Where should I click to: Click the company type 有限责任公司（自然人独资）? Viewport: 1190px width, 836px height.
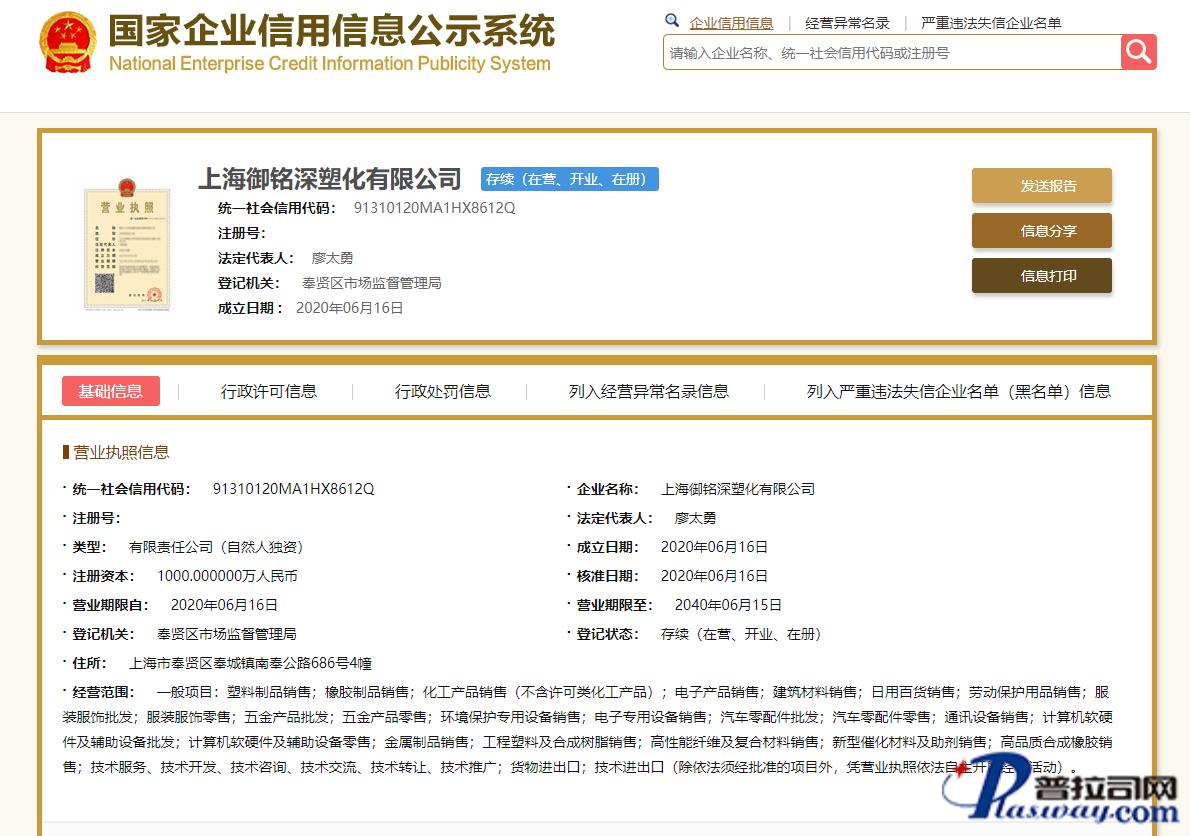pos(216,547)
